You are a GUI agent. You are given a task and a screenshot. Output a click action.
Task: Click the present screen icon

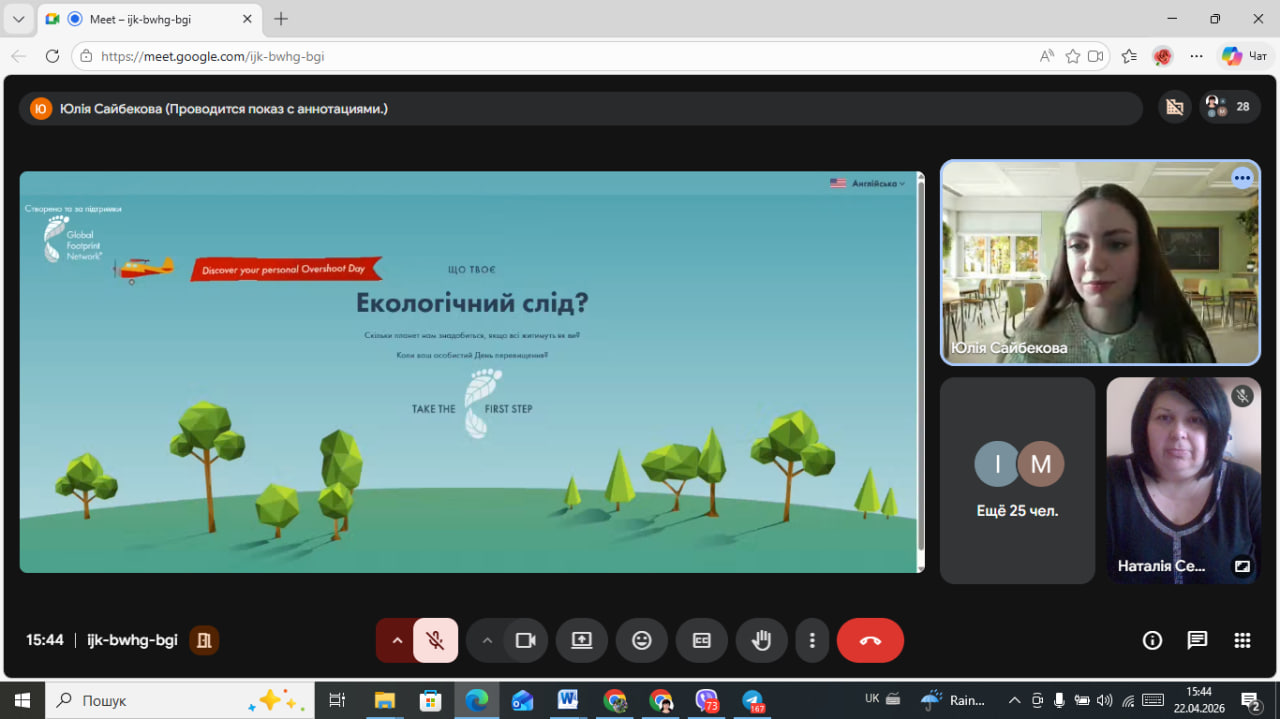pos(582,641)
